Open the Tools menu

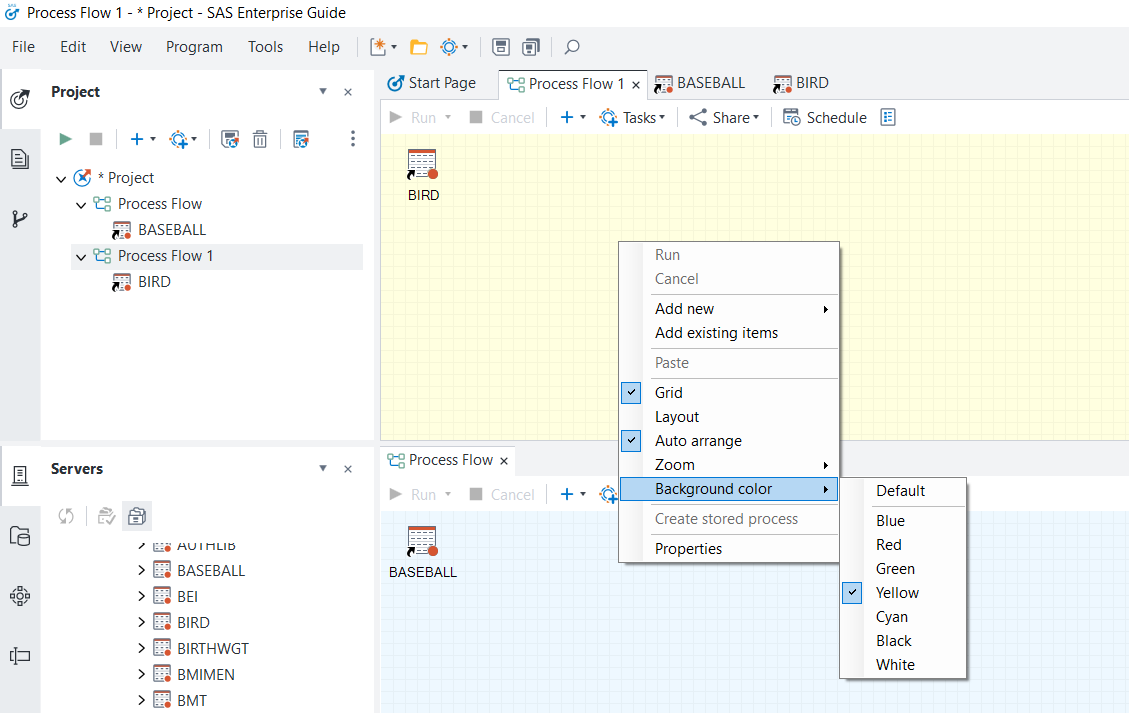coord(265,47)
